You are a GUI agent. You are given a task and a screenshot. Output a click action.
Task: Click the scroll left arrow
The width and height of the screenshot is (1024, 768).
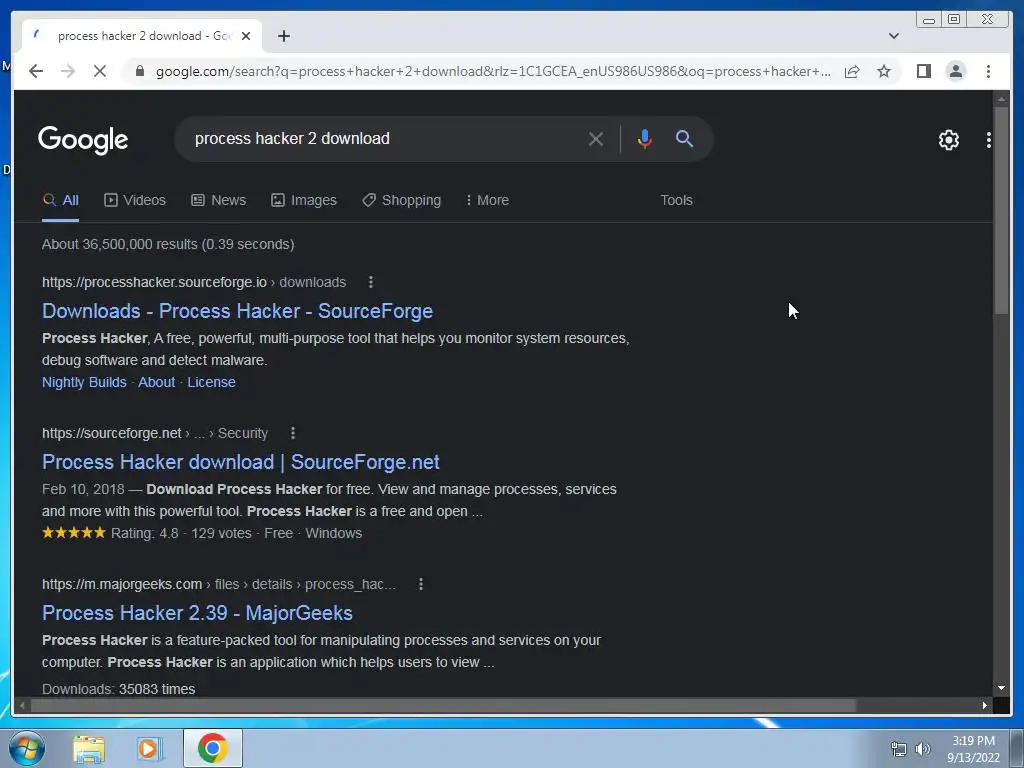pyautogui.click(x=22, y=705)
